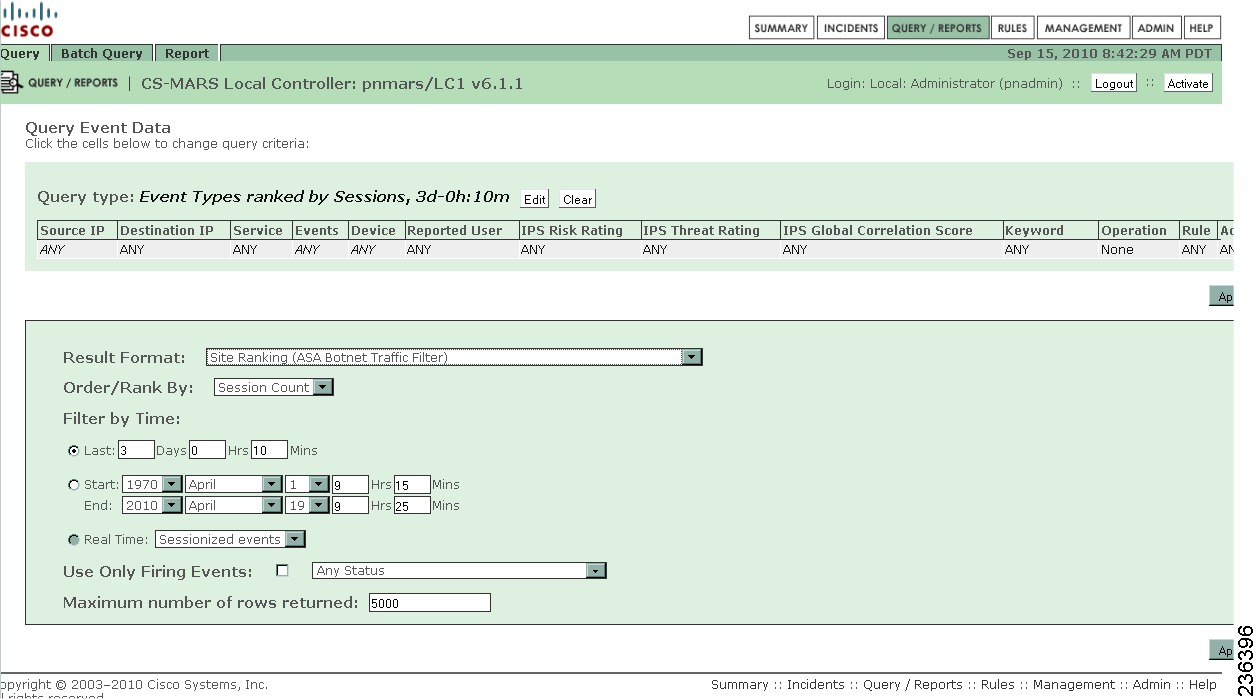The height and width of the screenshot is (699, 1259).
Task: Click the footer Rules link
Action: click(997, 685)
